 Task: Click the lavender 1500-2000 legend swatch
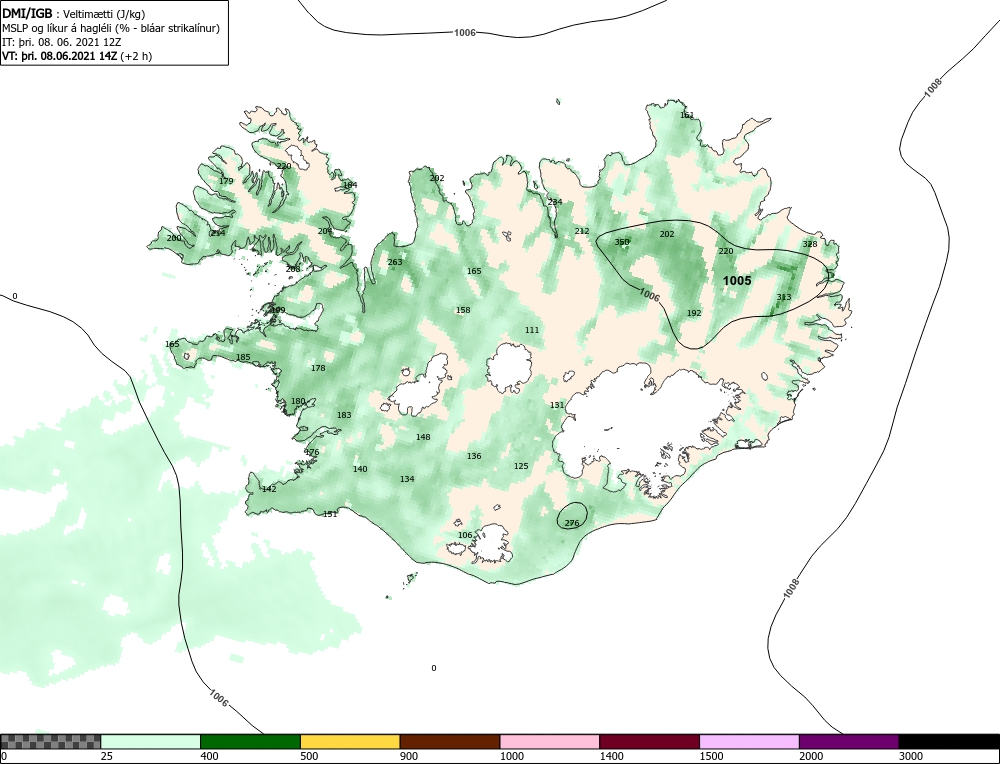click(749, 742)
